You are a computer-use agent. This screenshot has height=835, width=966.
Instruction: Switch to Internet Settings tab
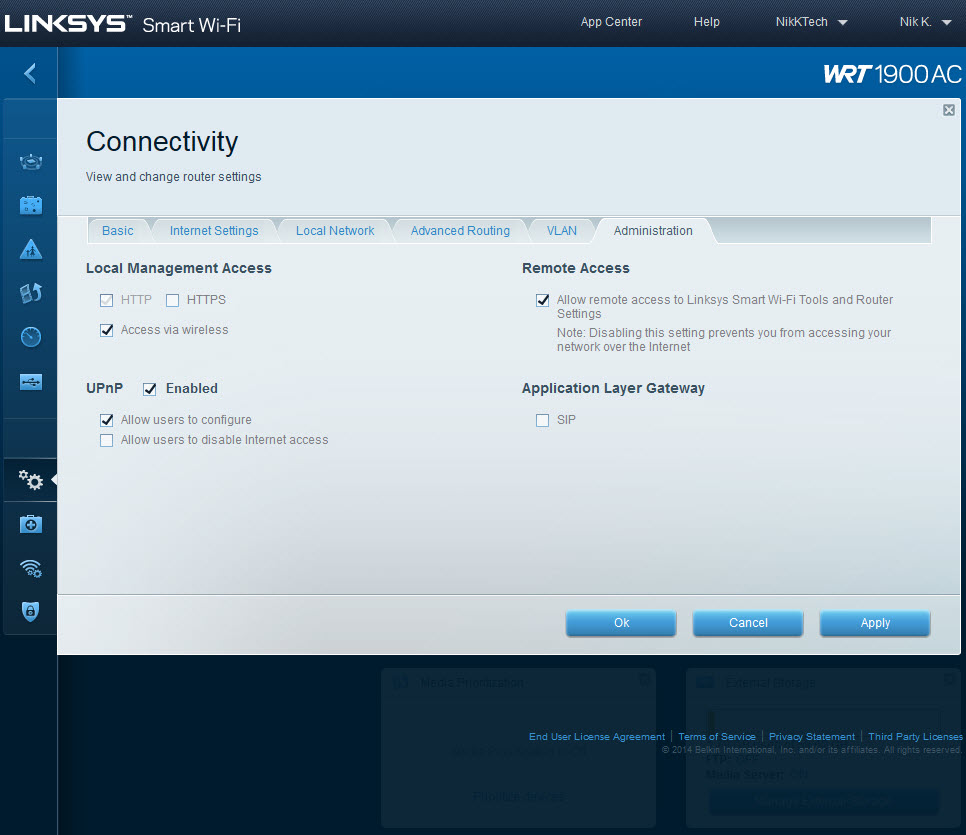click(x=214, y=230)
